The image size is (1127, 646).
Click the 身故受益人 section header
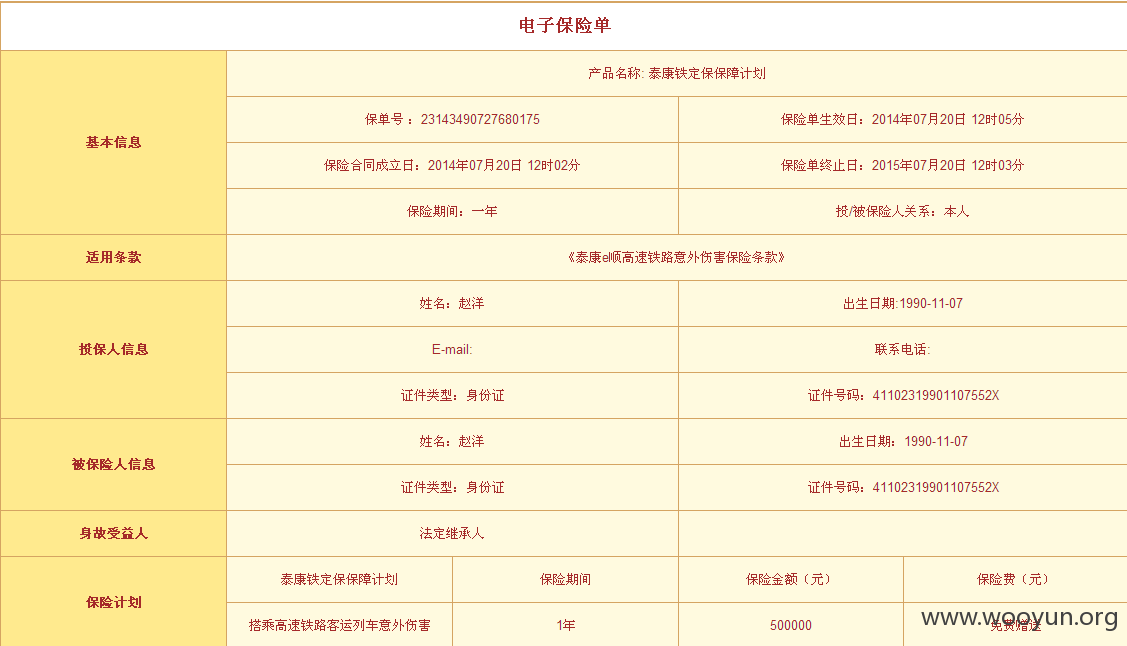click(x=114, y=533)
